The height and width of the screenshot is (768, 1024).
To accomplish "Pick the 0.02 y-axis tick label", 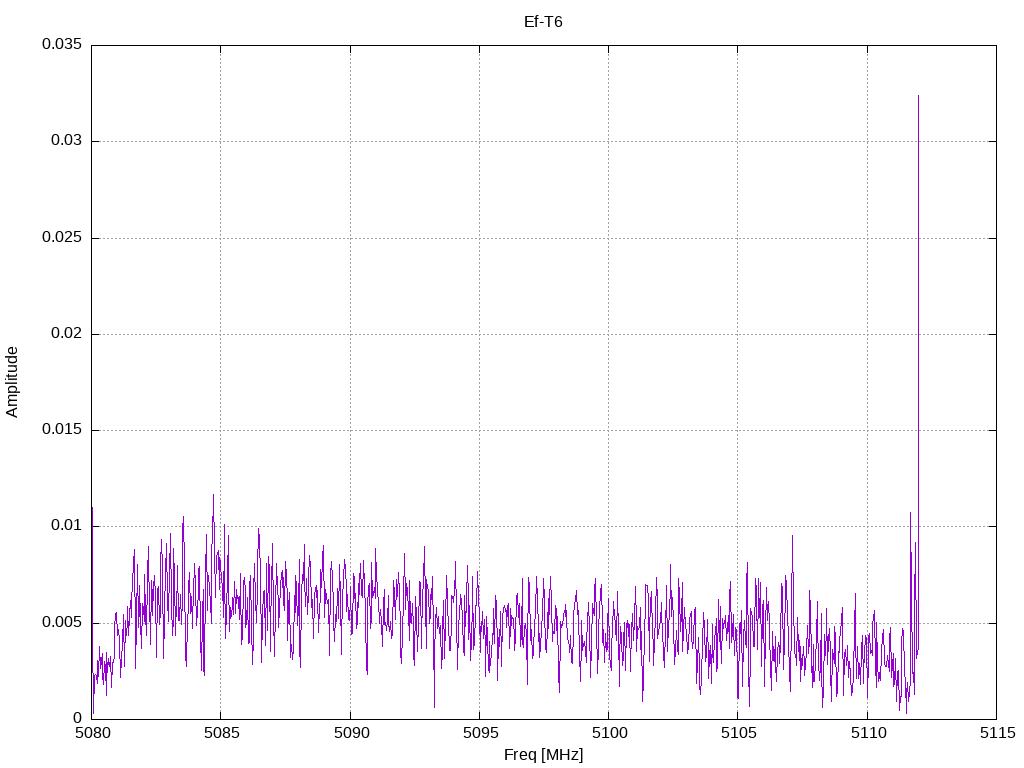I will coord(65,334).
